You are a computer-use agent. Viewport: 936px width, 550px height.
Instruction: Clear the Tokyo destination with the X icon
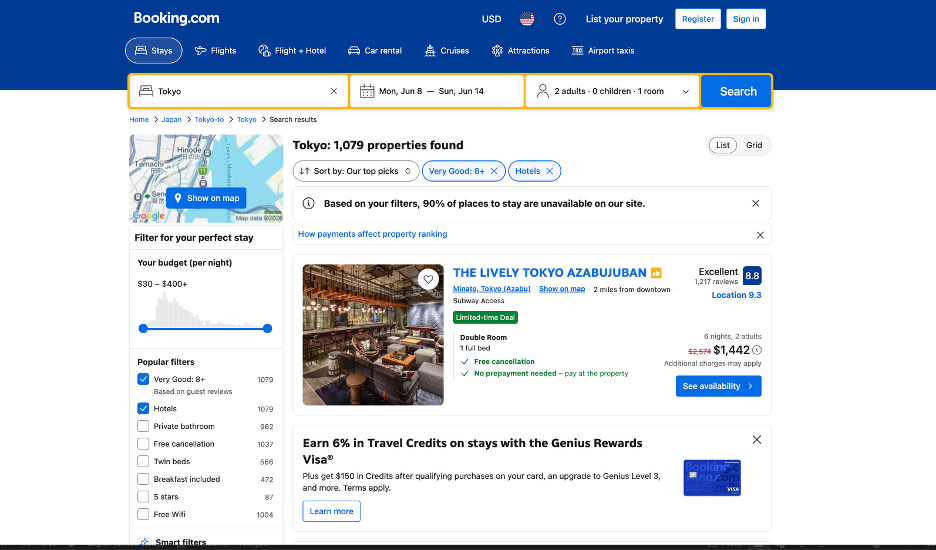(x=334, y=91)
